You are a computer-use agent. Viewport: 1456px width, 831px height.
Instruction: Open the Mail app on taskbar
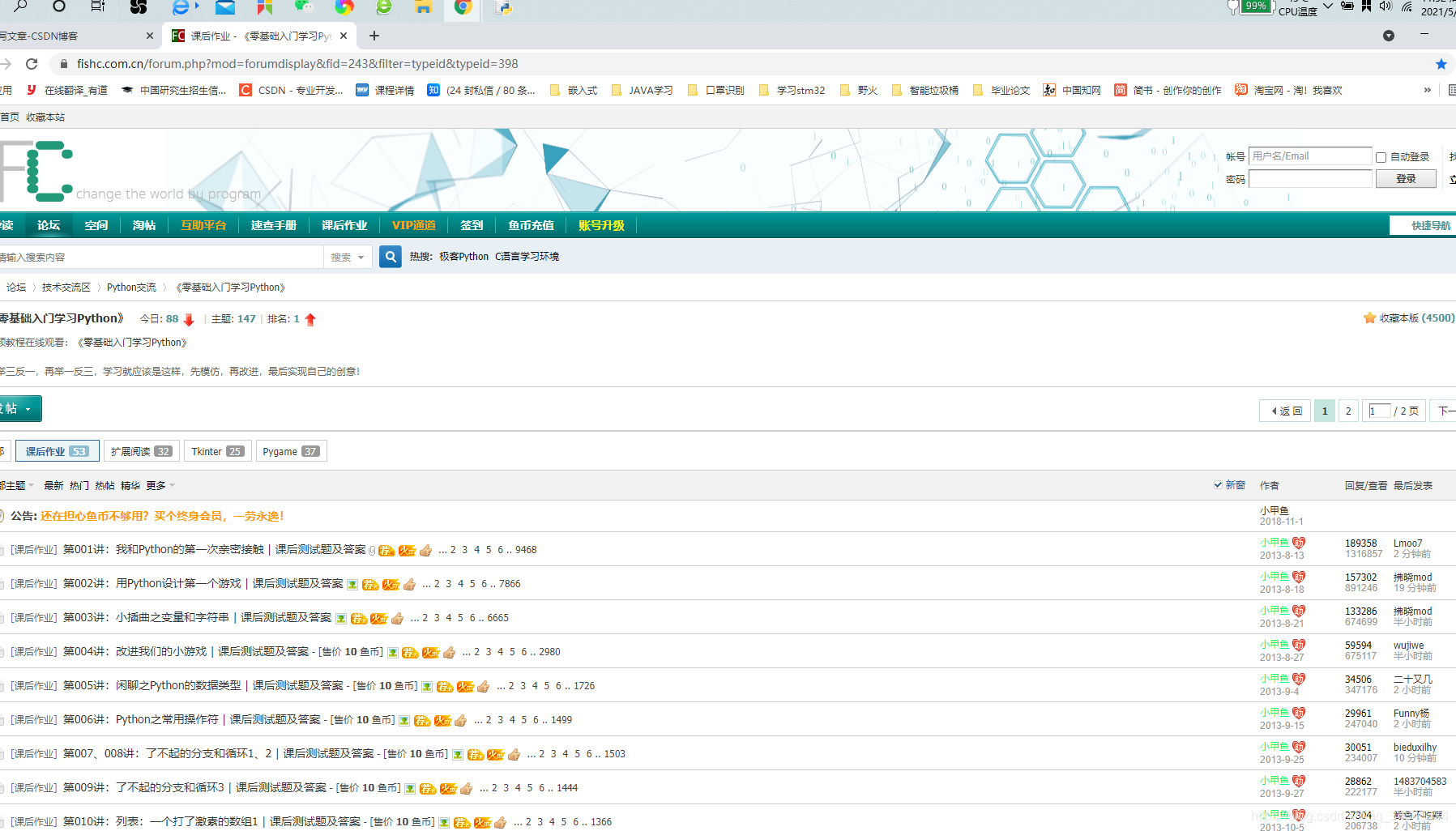point(224,6)
